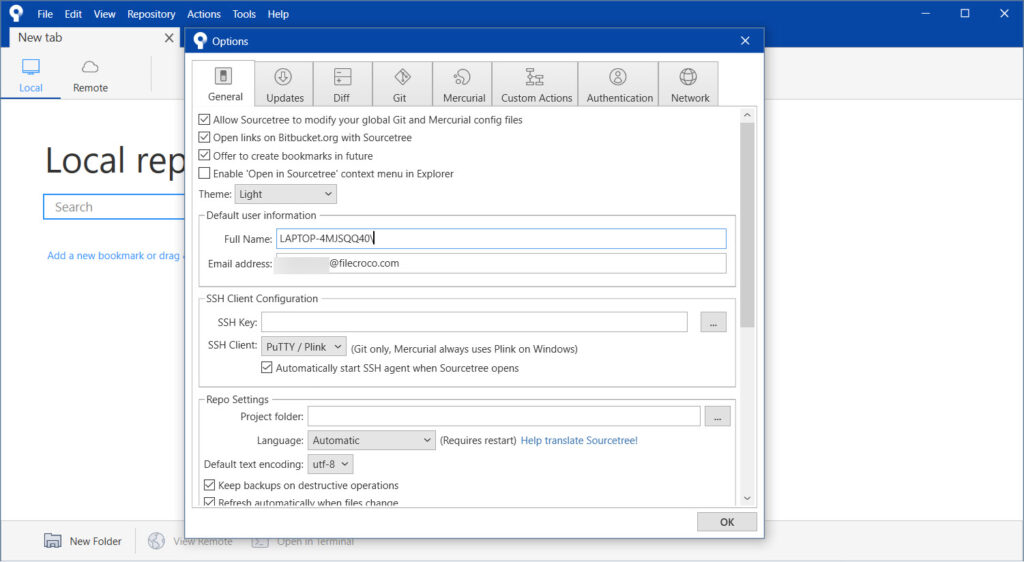Screen dimensions: 1024x562
Task: Click the Options vertical scrollbar thumb
Action: pos(747,225)
